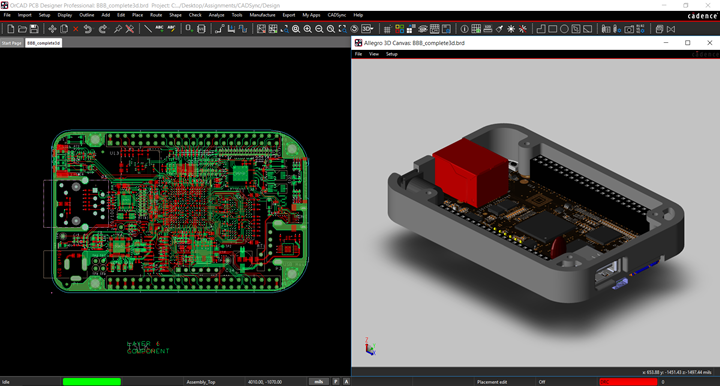Image resolution: width=720 pixels, height=386 pixels.
Task: Toggle the A button in status bar
Action: 346,381
